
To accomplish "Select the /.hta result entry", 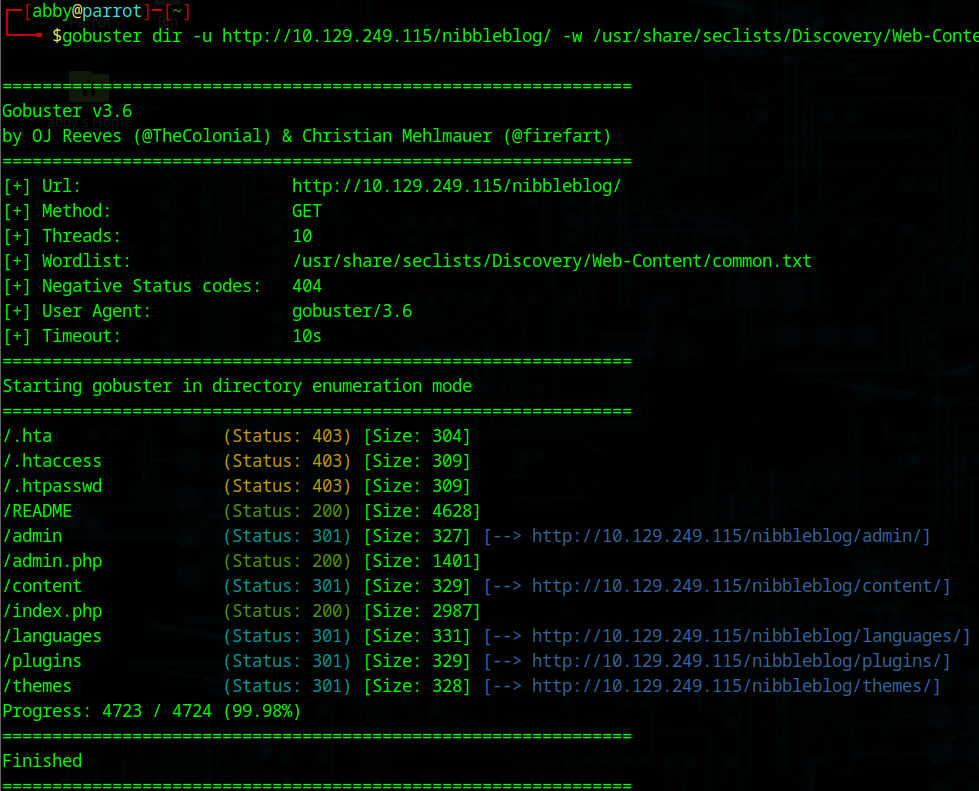I will pos(27,436).
